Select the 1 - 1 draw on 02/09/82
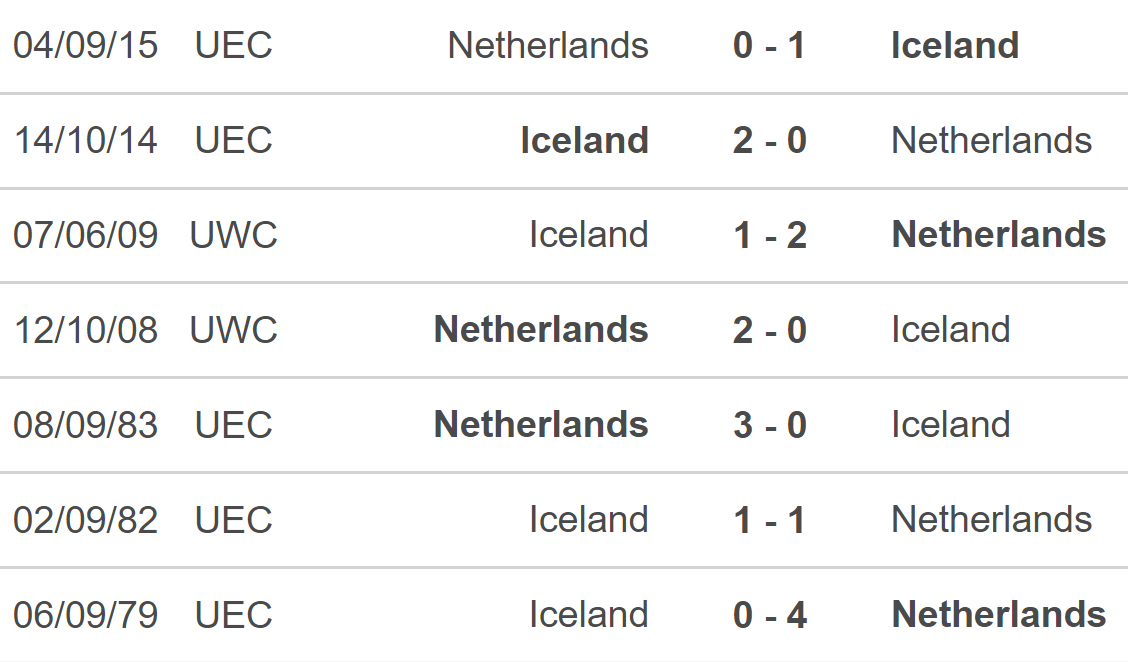Image resolution: width=1128 pixels, height=662 pixels. pos(768,520)
